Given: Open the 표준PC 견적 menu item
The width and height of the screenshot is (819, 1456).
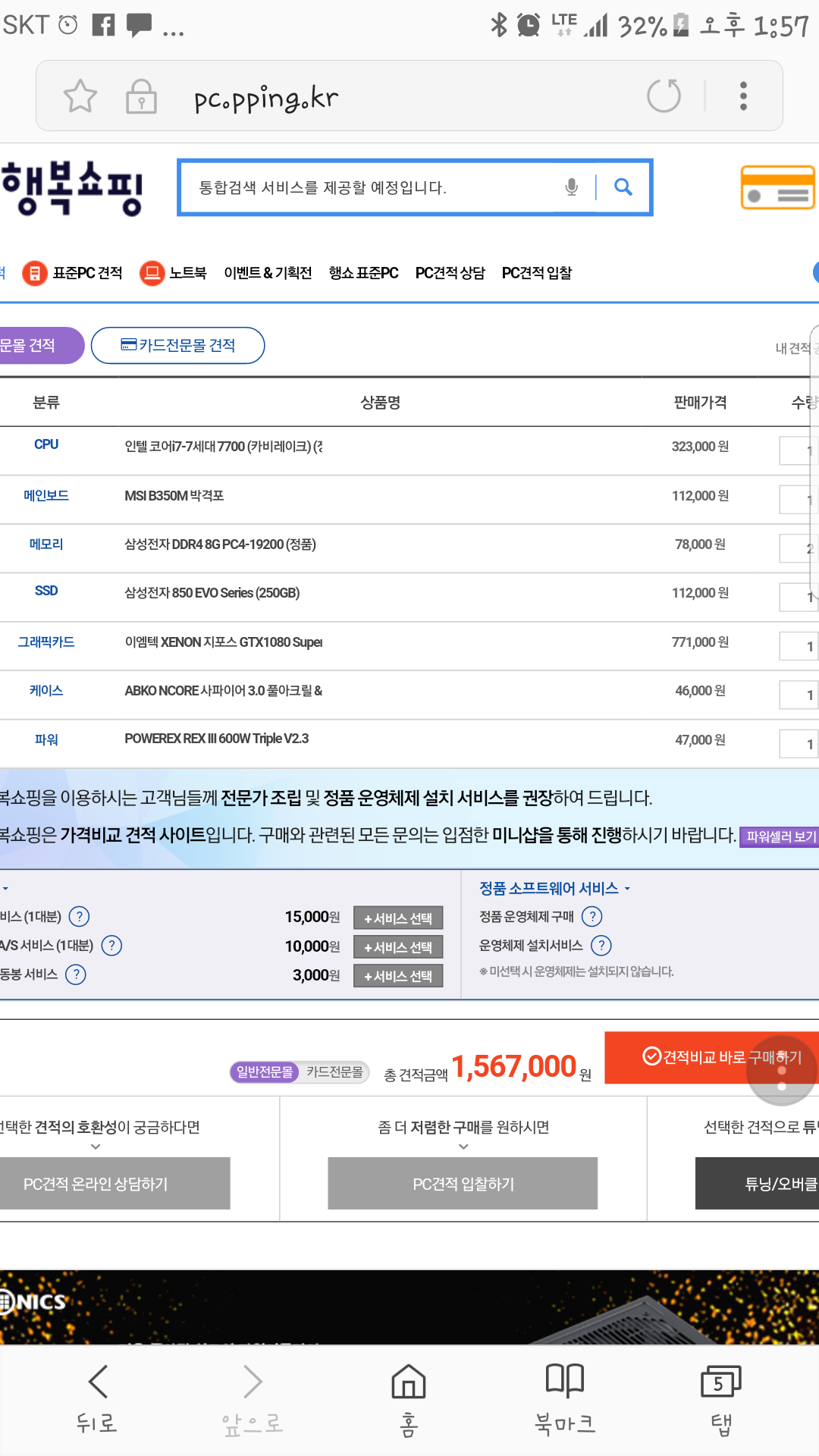Looking at the screenshot, I should (73, 273).
